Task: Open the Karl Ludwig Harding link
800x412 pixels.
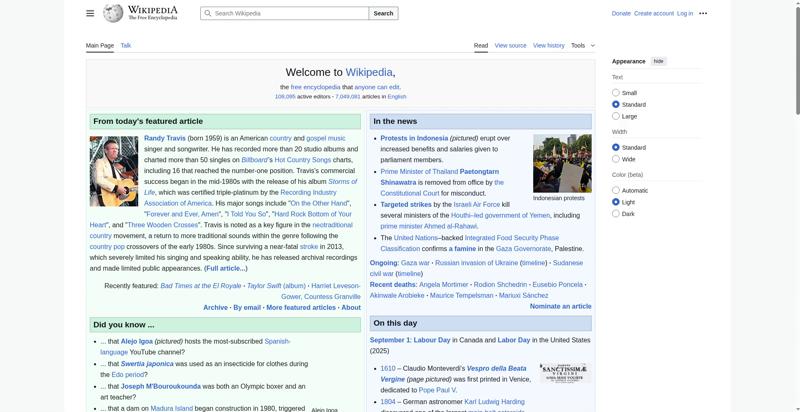Action: 494,402
